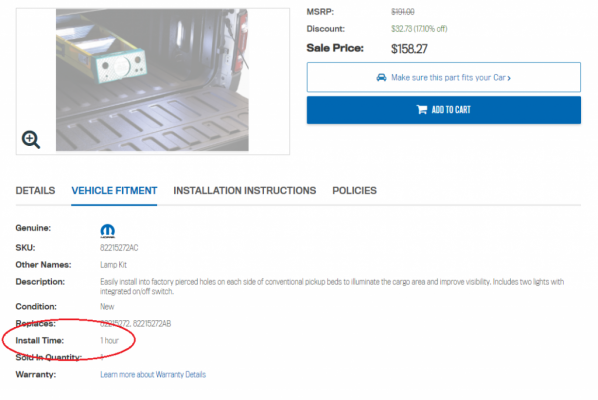Click the 'Lamp Kit' other names value
598x400 pixels.
[x=113, y=265]
